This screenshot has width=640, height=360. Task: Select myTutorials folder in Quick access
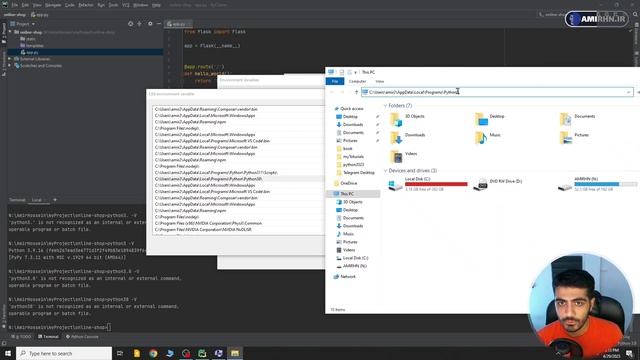click(353, 157)
